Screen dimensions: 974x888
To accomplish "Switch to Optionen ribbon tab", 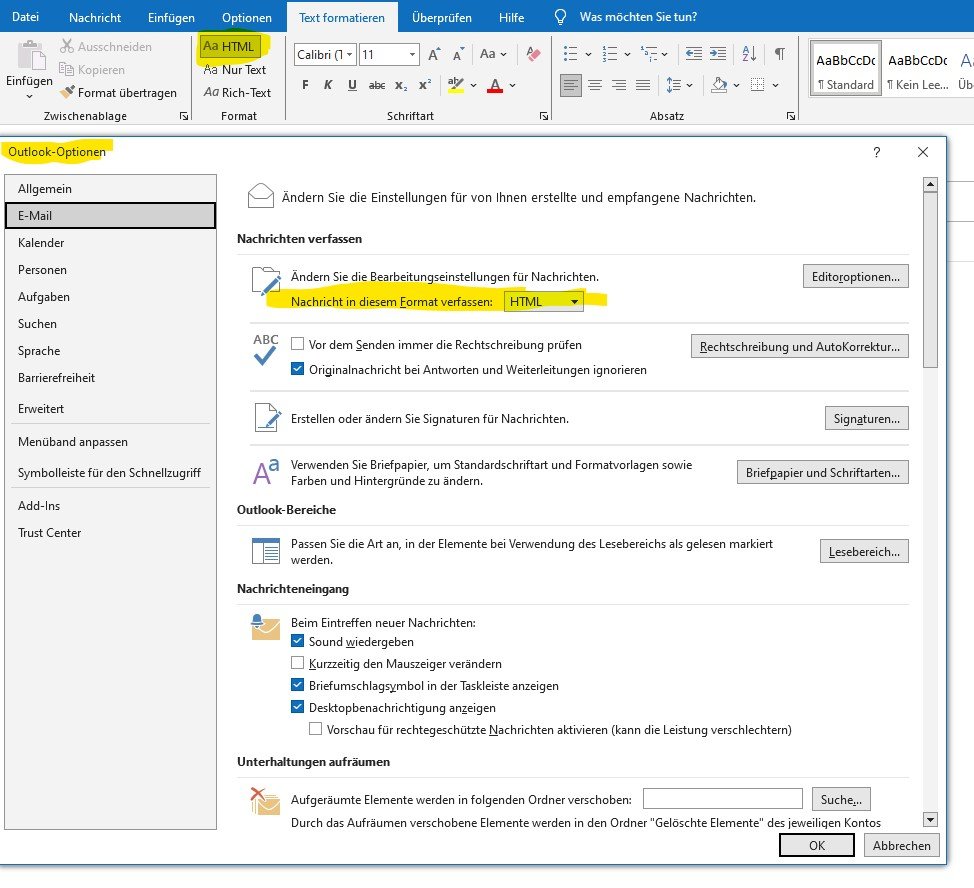I will [247, 17].
